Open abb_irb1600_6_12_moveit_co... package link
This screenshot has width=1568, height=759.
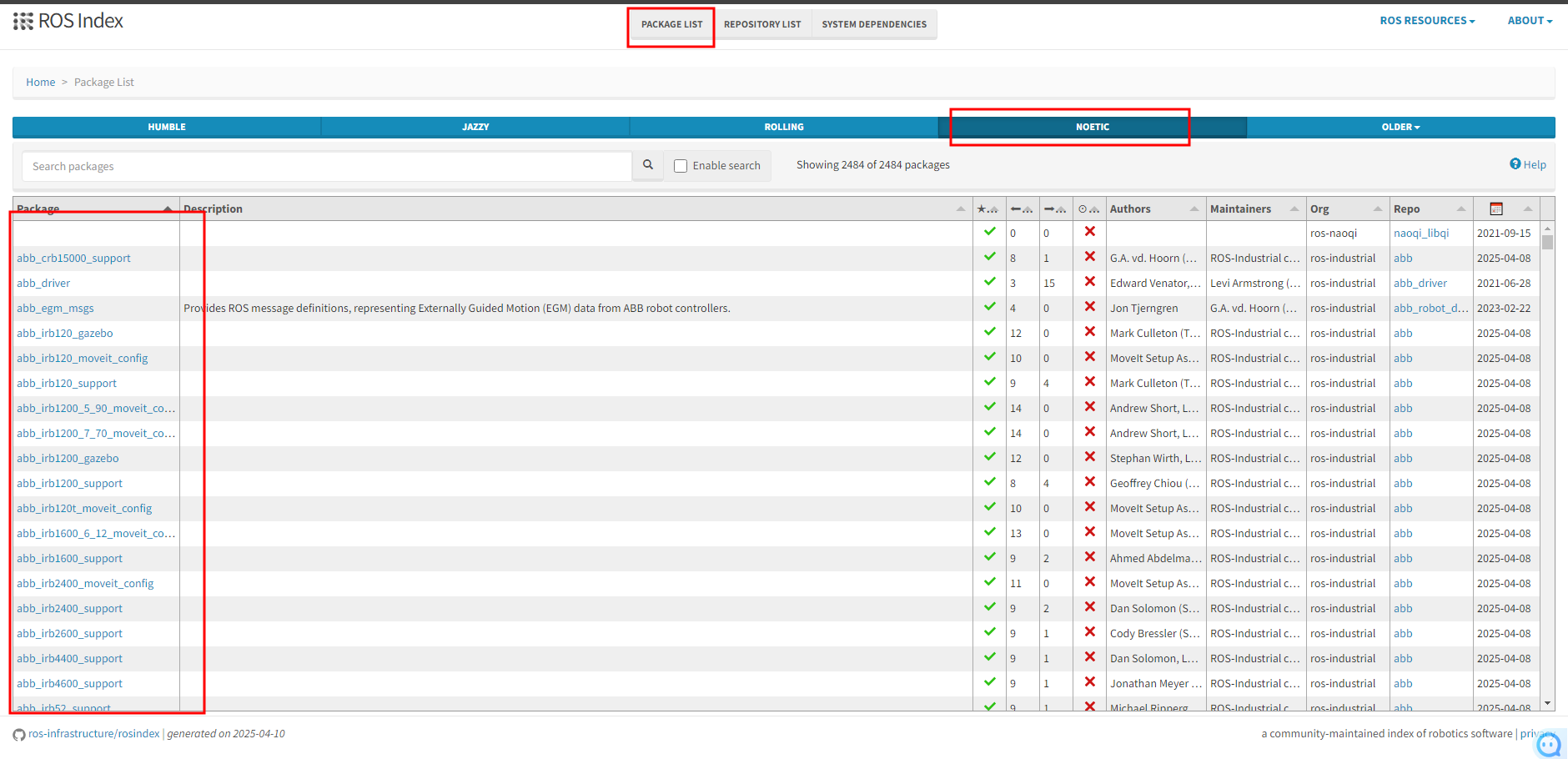pos(96,533)
